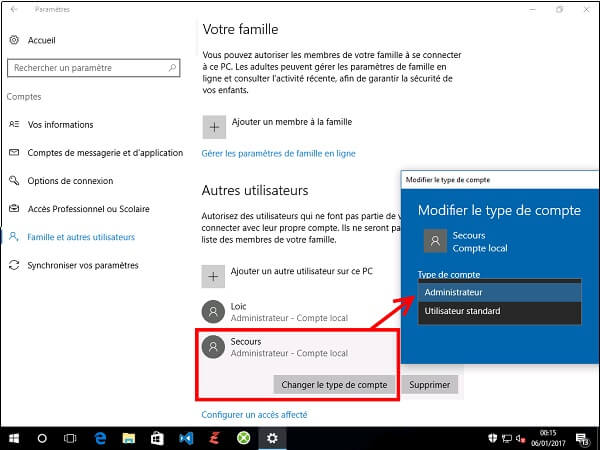Launch Microsoft Edge from taskbar

tap(100, 439)
